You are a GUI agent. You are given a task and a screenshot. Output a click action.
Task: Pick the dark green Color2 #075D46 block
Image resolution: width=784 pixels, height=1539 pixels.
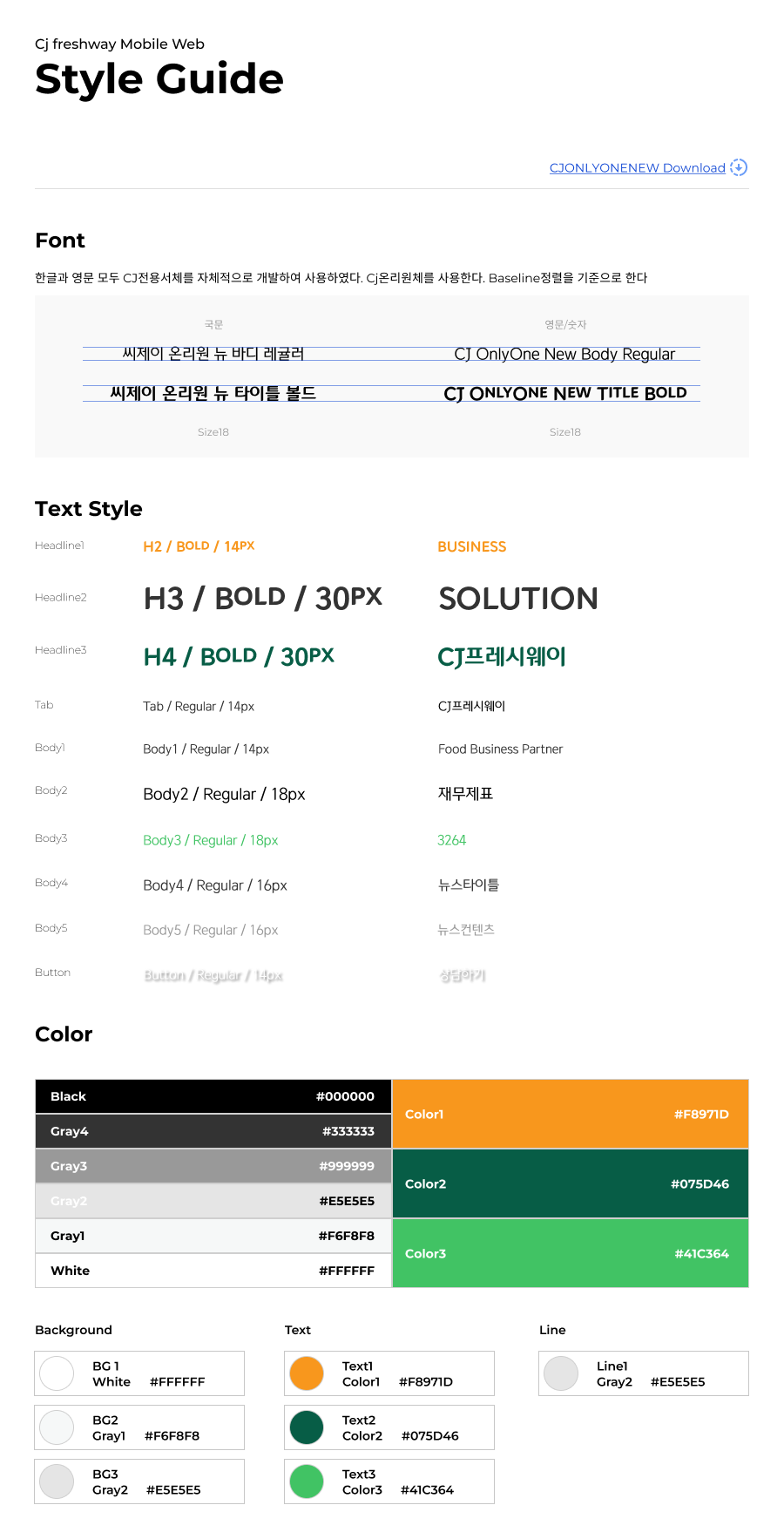coord(571,1183)
